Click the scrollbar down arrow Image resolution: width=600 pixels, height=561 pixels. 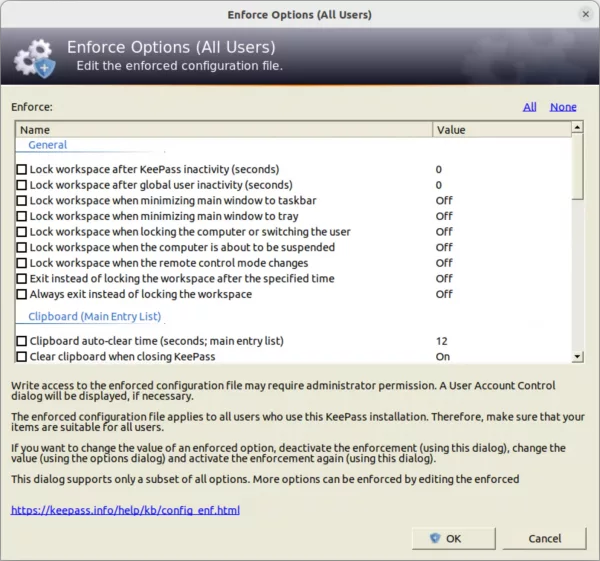[x=577, y=357]
